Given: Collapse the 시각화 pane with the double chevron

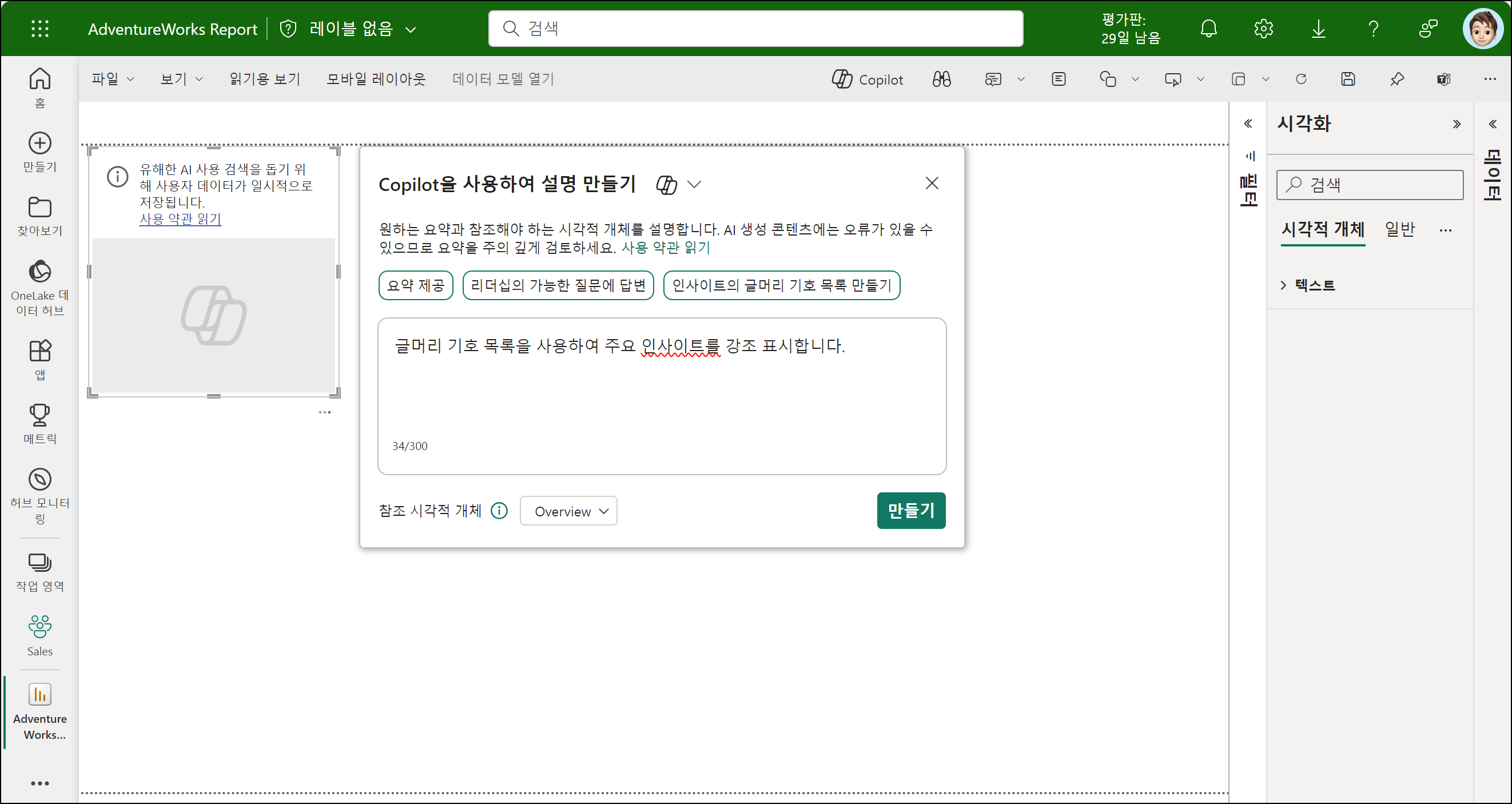Looking at the screenshot, I should coord(1456,124).
